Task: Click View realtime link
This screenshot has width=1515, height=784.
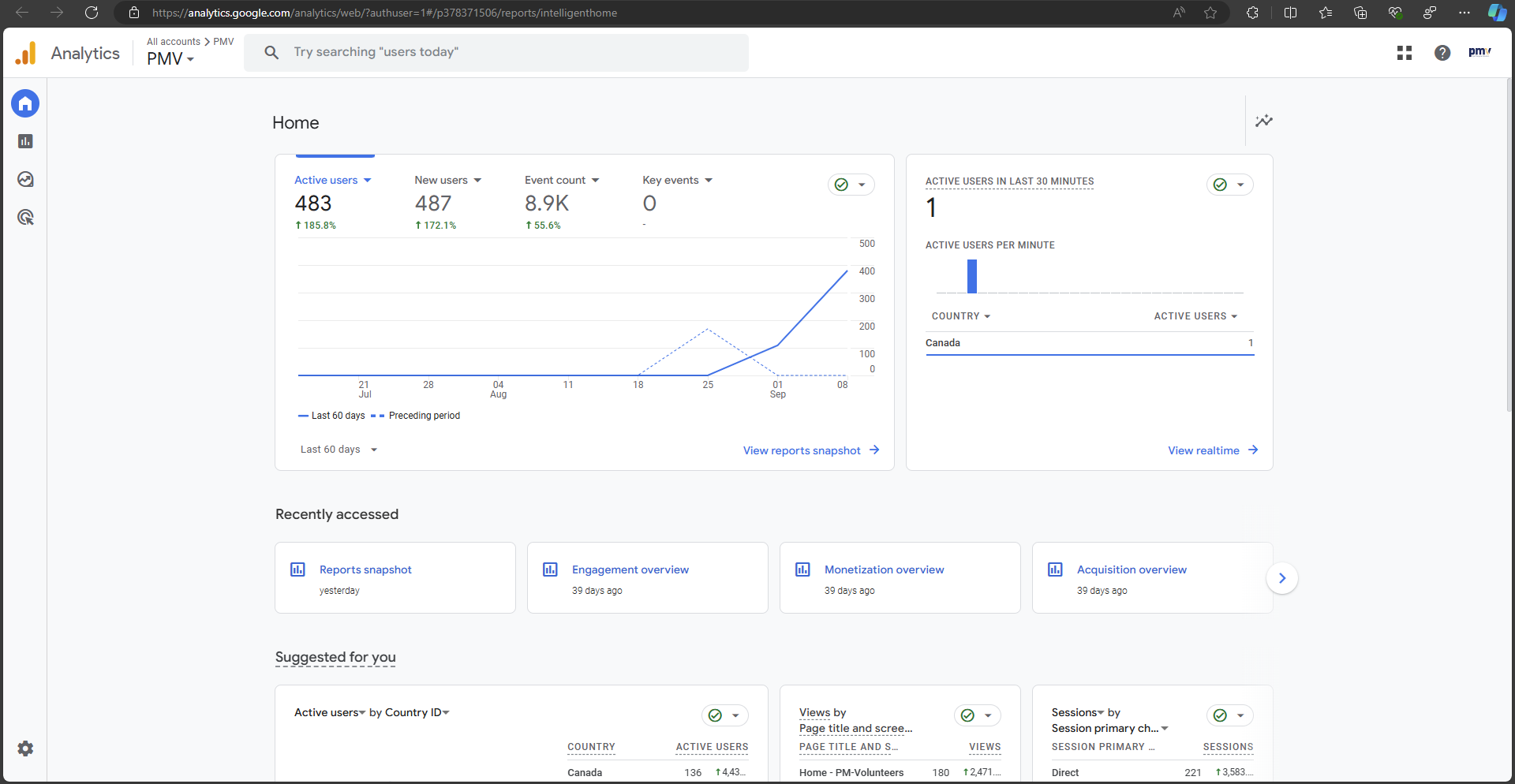Action: click(1213, 450)
